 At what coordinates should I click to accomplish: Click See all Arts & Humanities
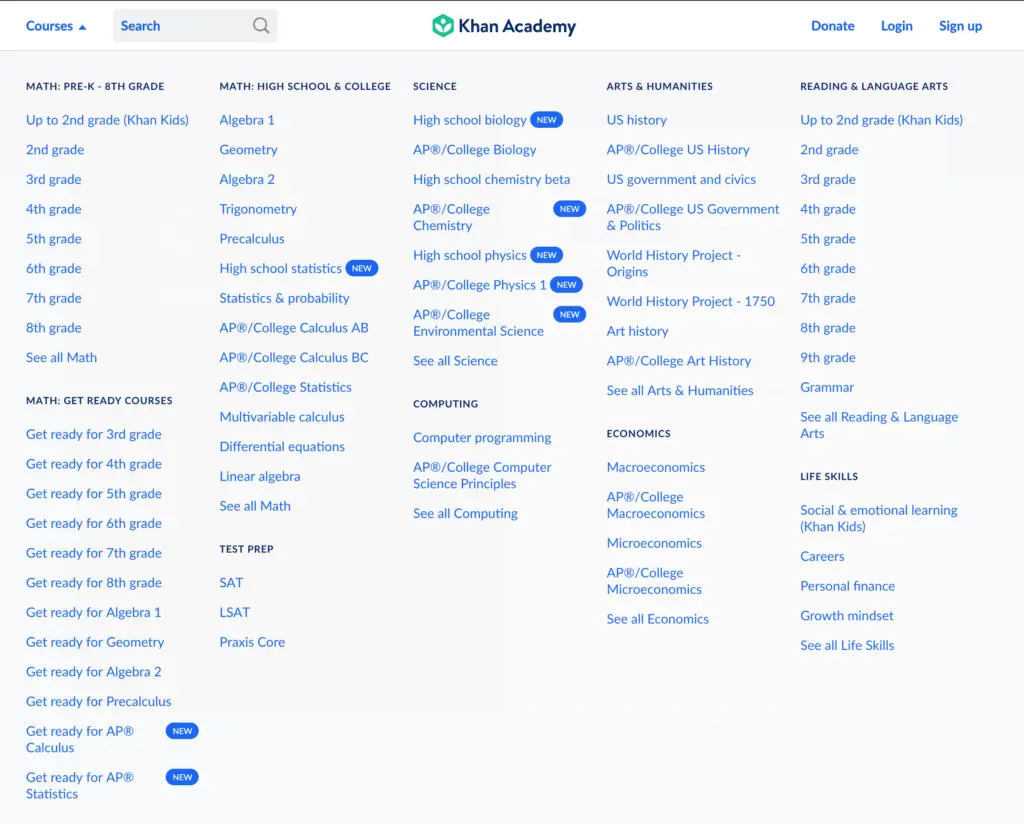[680, 390]
